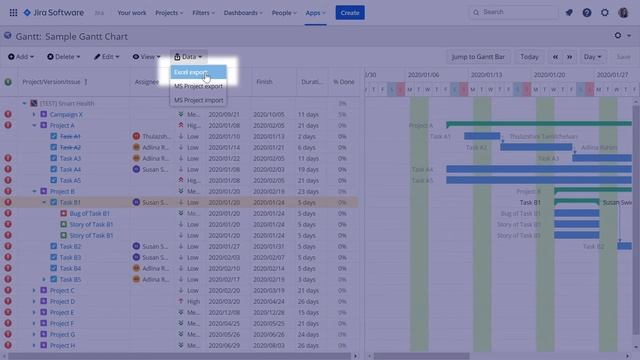Click the Create button
The width and height of the screenshot is (640, 360).
point(350,13)
